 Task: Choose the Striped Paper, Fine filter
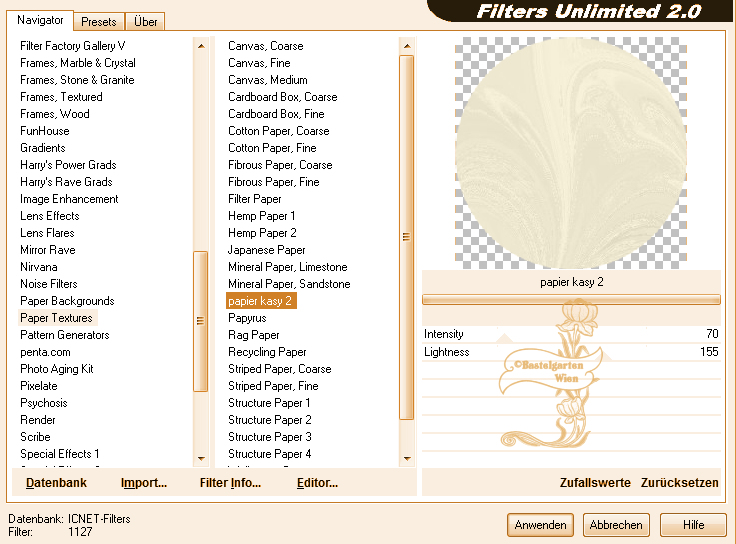(273, 386)
